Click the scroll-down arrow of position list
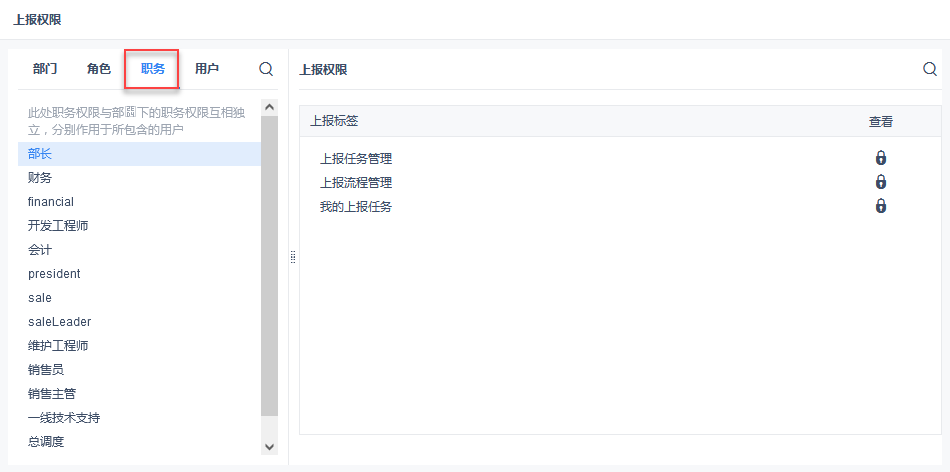This screenshot has width=950, height=472. pos(270,447)
